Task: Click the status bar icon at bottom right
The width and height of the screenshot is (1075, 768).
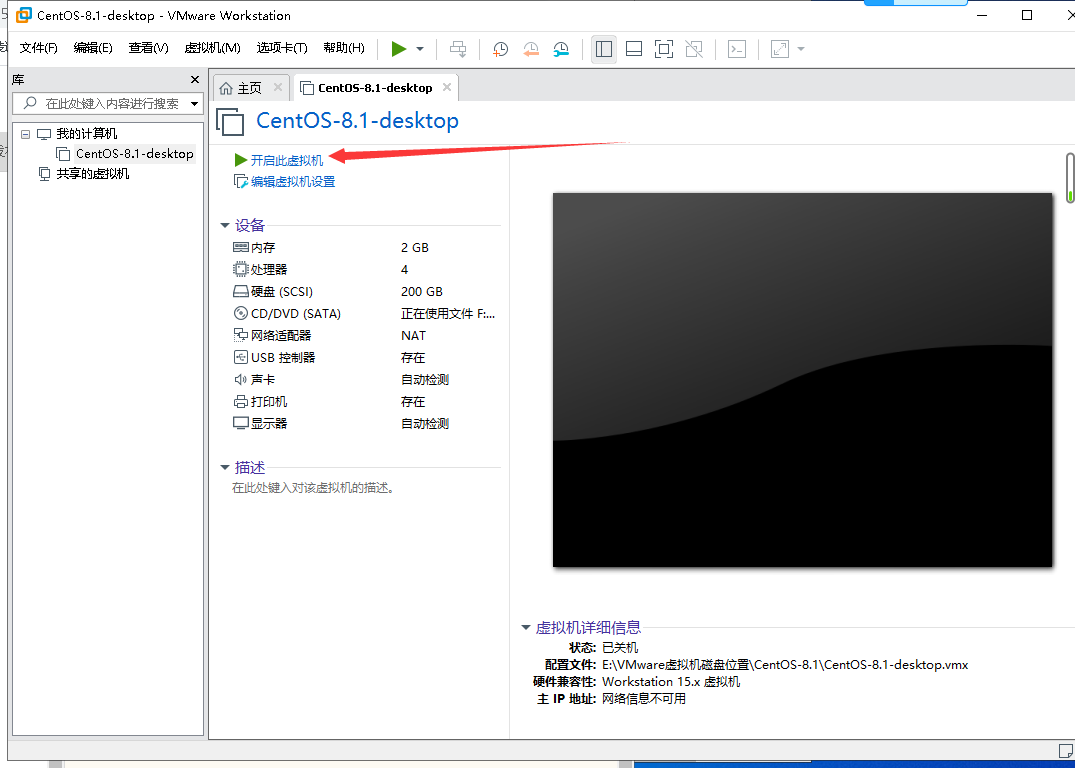Action: click(x=1065, y=749)
